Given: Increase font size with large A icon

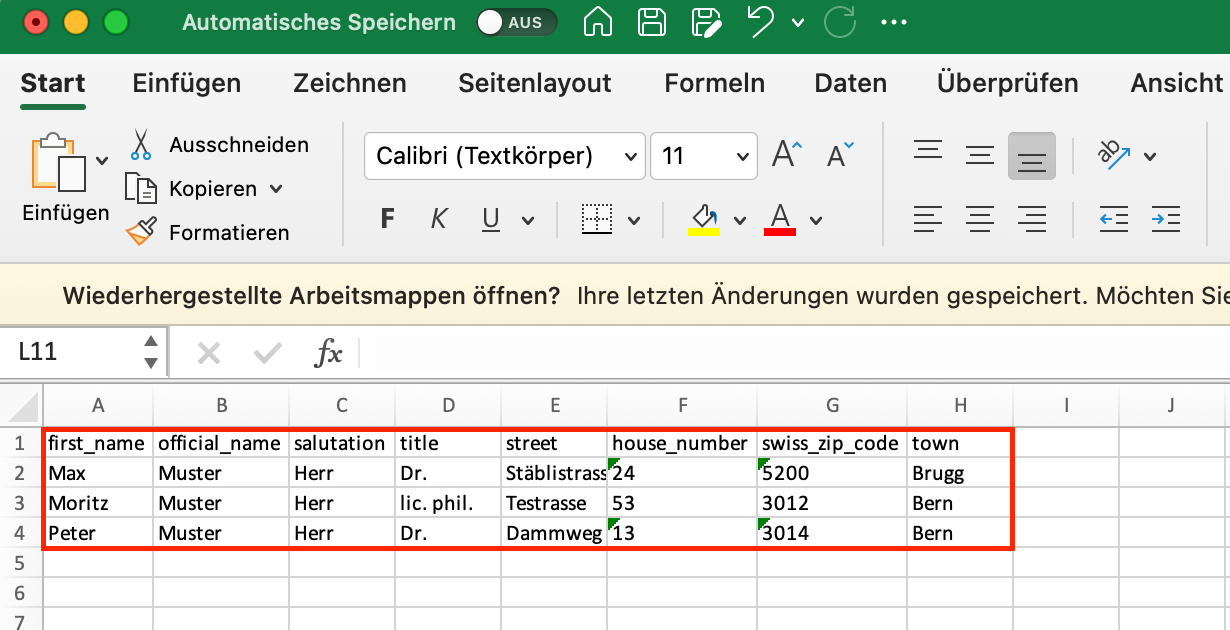Looking at the screenshot, I should tap(786, 156).
